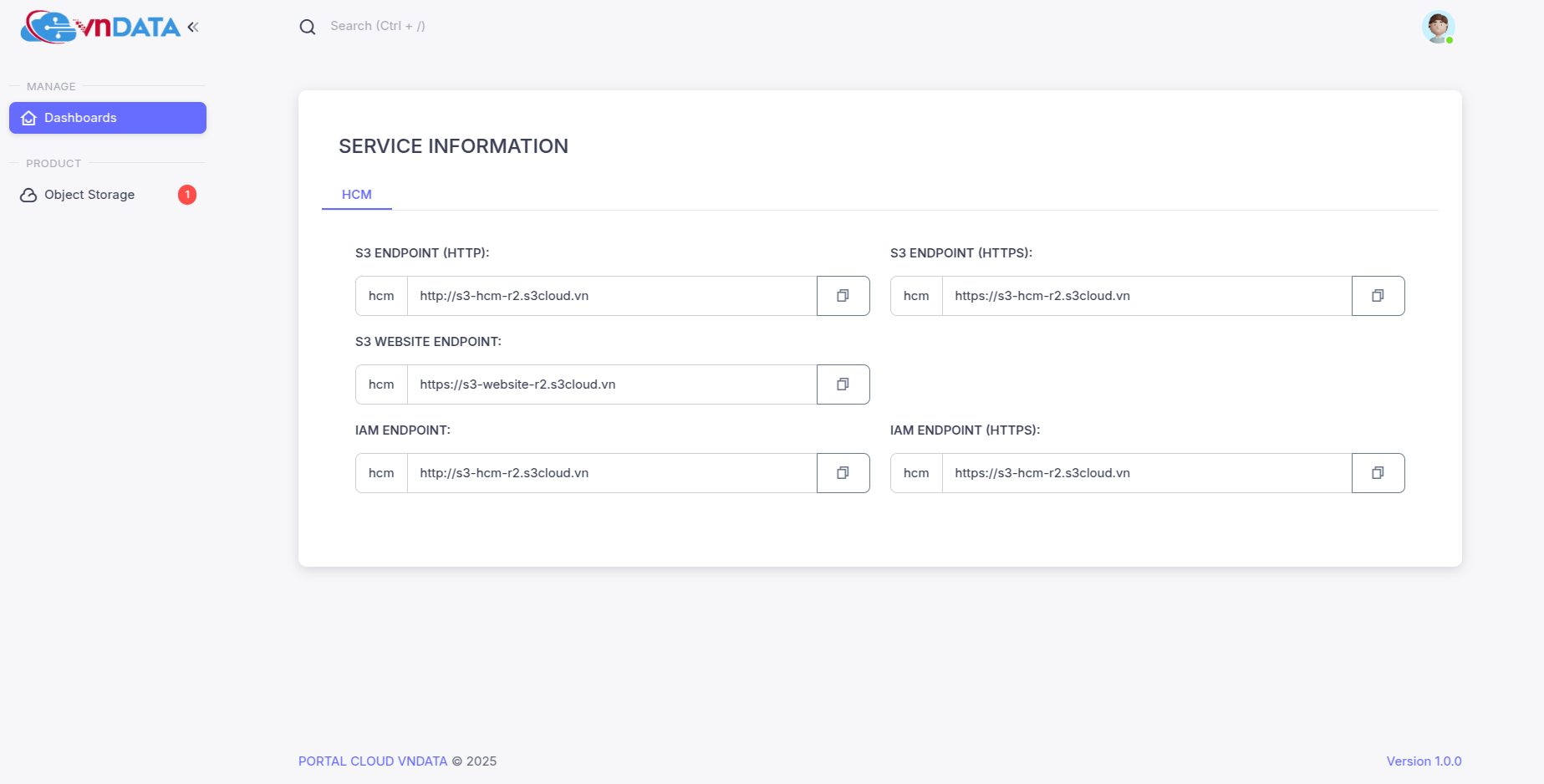This screenshot has width=1544, height=784.
Task: Click the Object Storage notification badge
Action: [187, 195]
